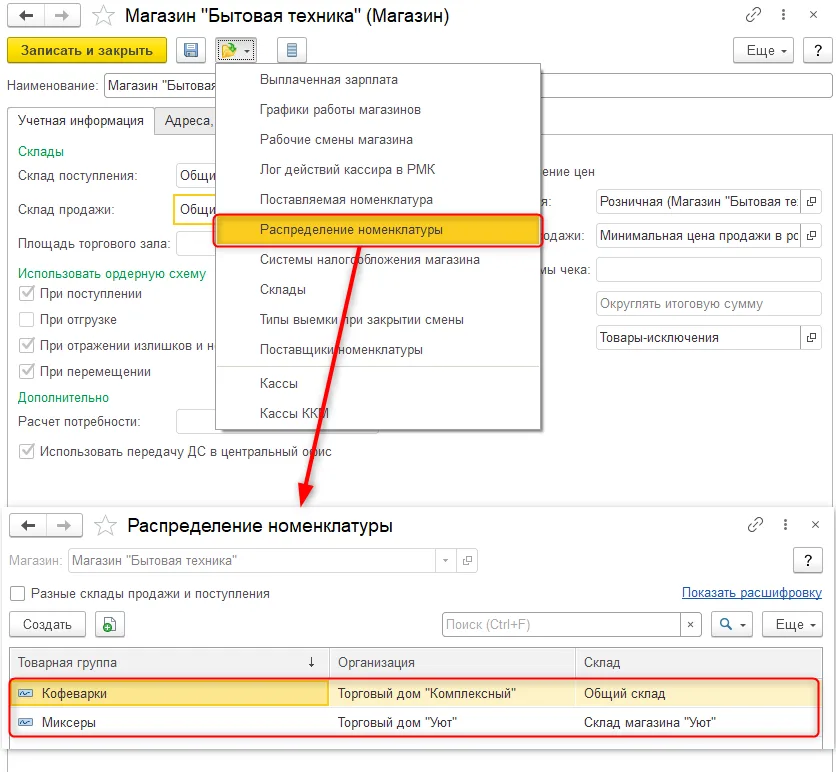Toggle Использовать передачу ДС в центральный офис
This screenshot has width=836, height=772.
click(x=27, y=452)
